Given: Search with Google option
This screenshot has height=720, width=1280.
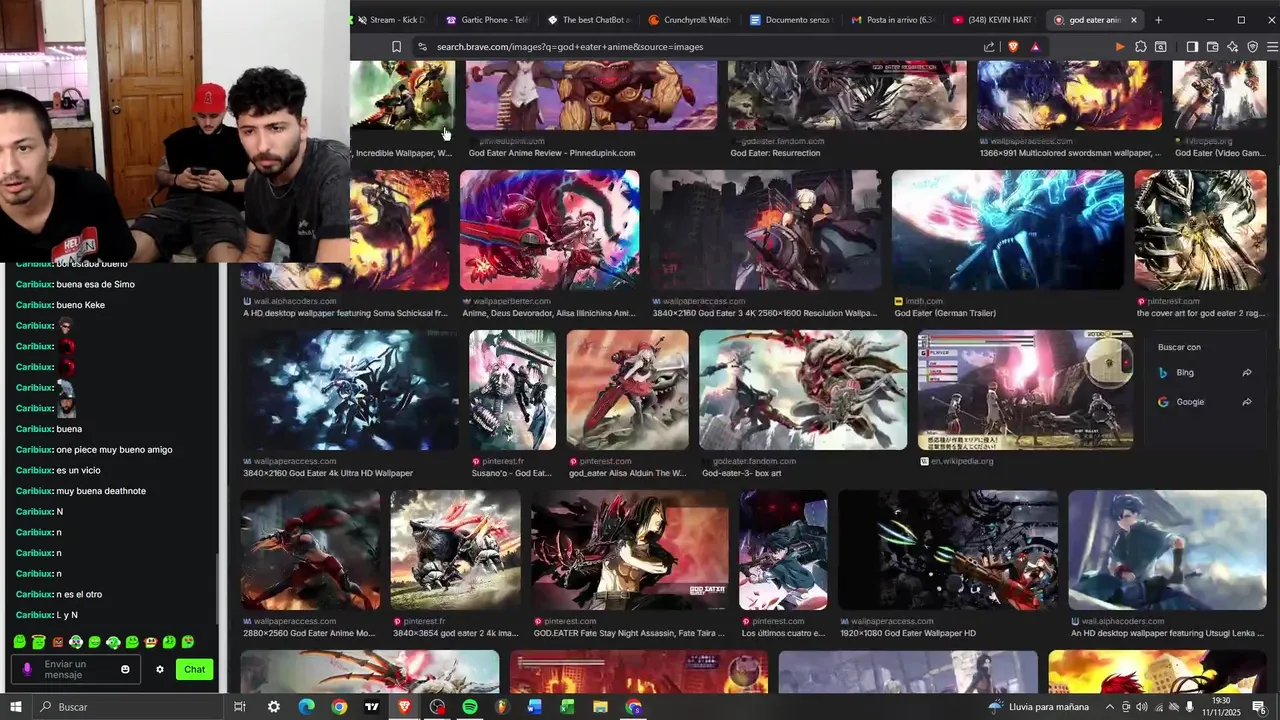Looking at the screenshot, I should point(1205,402).
